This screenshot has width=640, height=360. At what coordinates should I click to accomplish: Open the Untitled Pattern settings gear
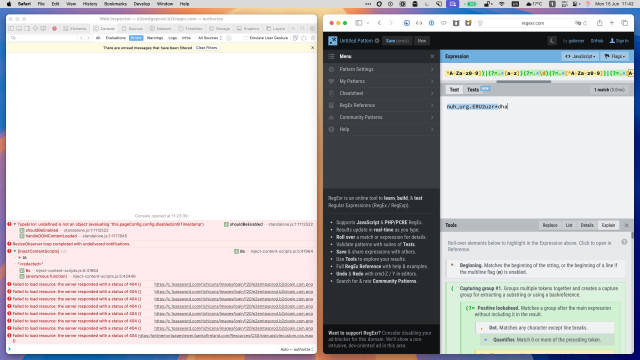[x=377, y=41]
